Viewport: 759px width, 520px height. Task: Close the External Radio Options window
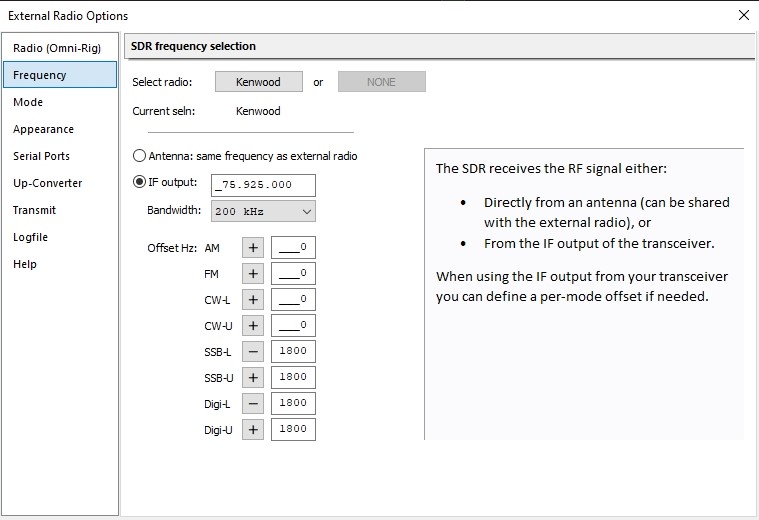click(x=743, y=15)
